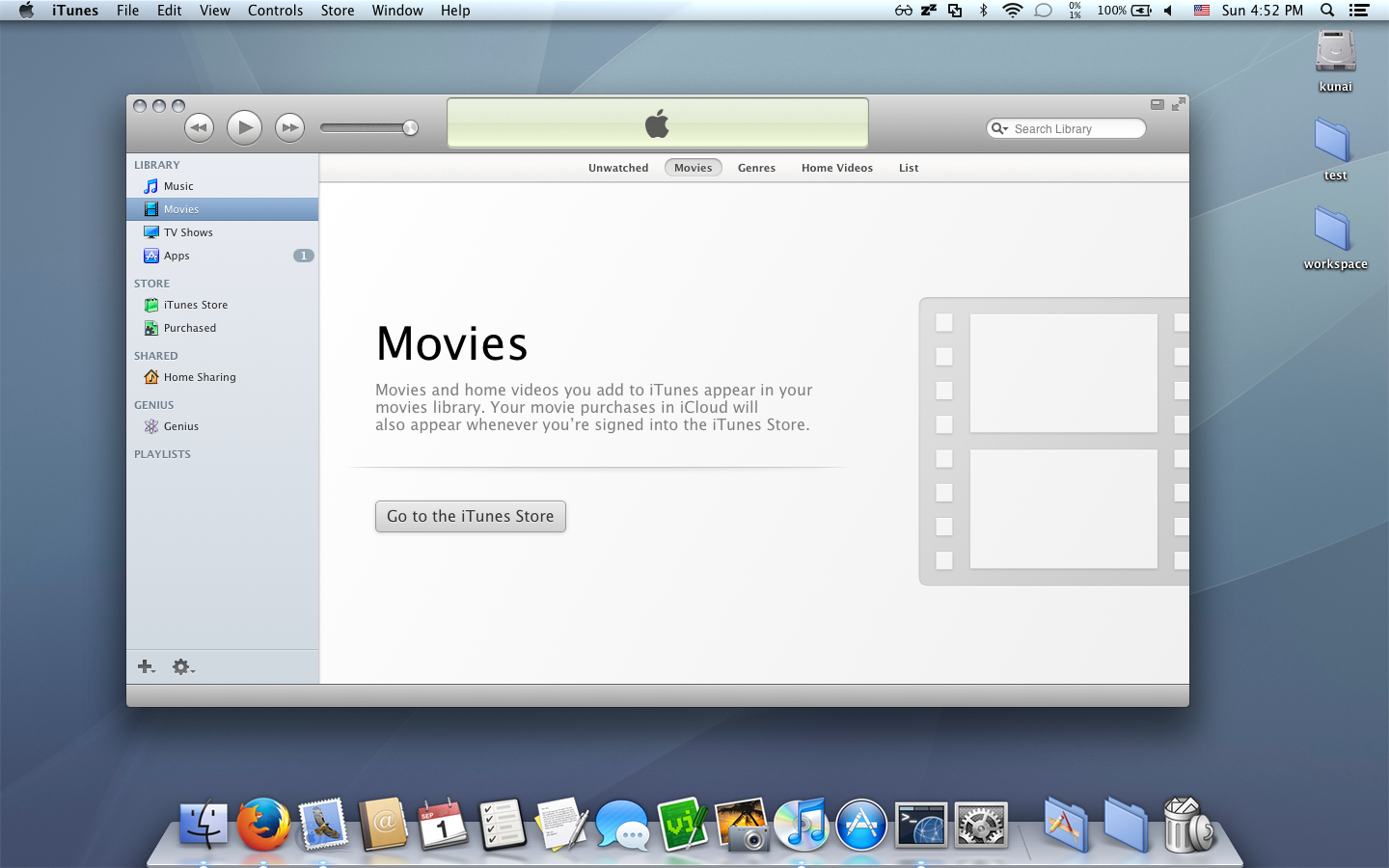Open the search magnifier dropdown
Image resolution: width=1389 pixels, height=868 pixels.
(999, 128)
